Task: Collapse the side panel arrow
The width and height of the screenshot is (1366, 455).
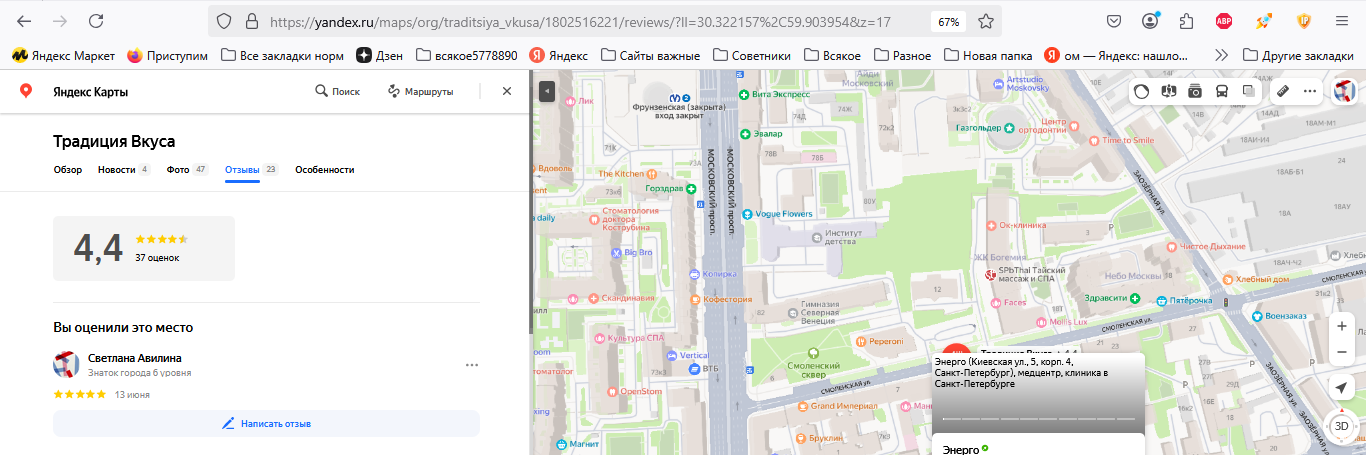Action: [546, 91]
